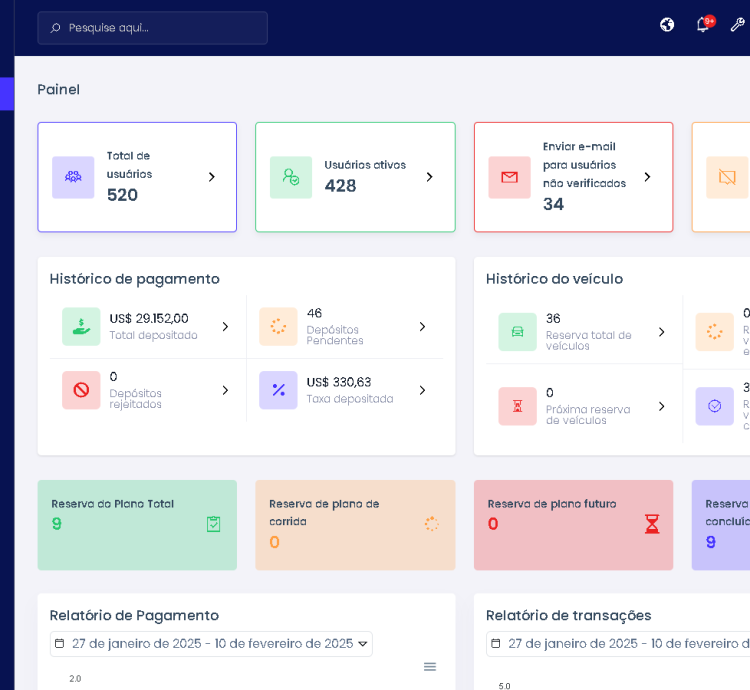Viewport: 750px width, 690px height.
Task: Expand Depósitos Pendentes chevron arrow
Action: point(422,327)
